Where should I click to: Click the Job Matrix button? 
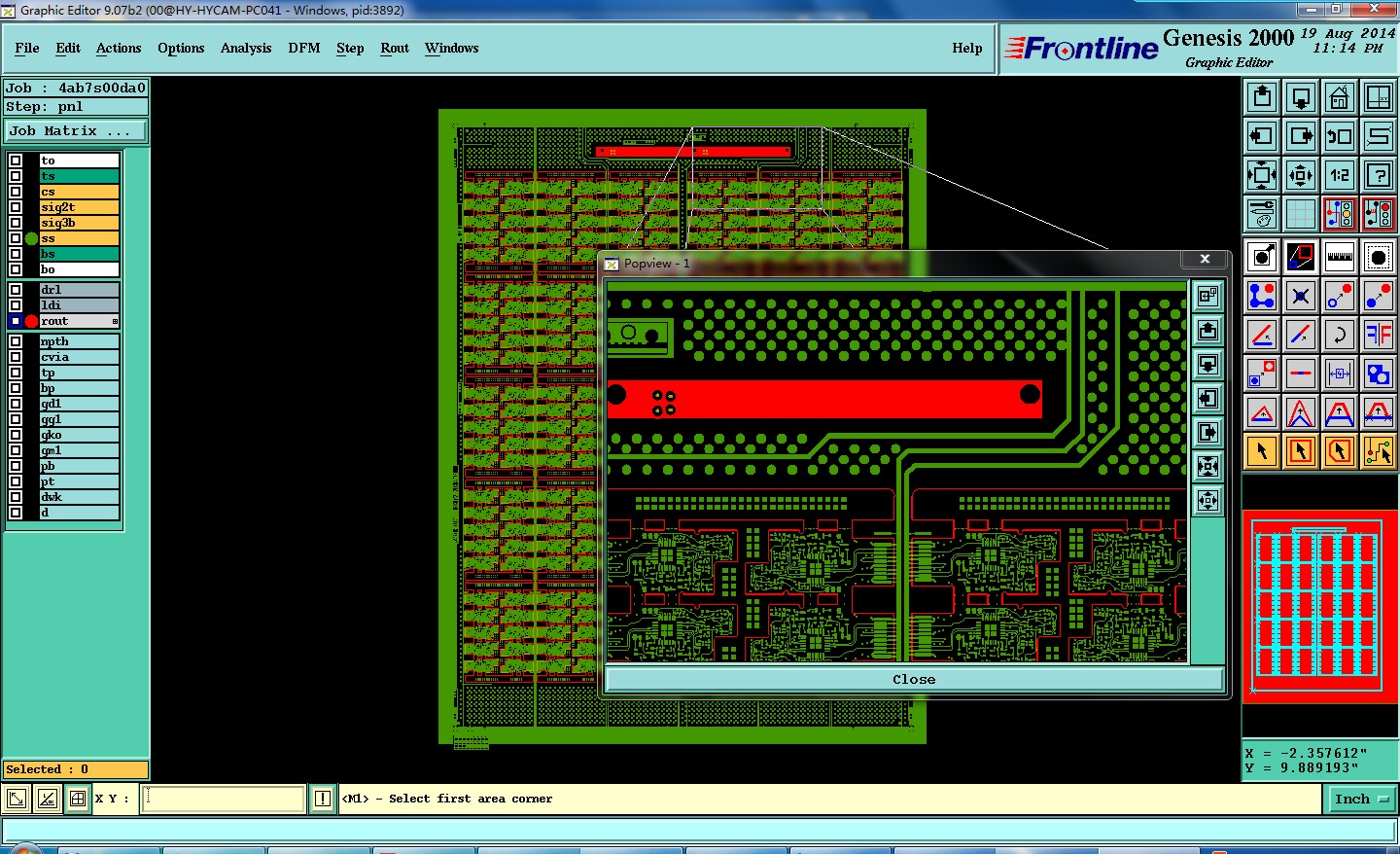pyautogui.click(x=76, y=130)
